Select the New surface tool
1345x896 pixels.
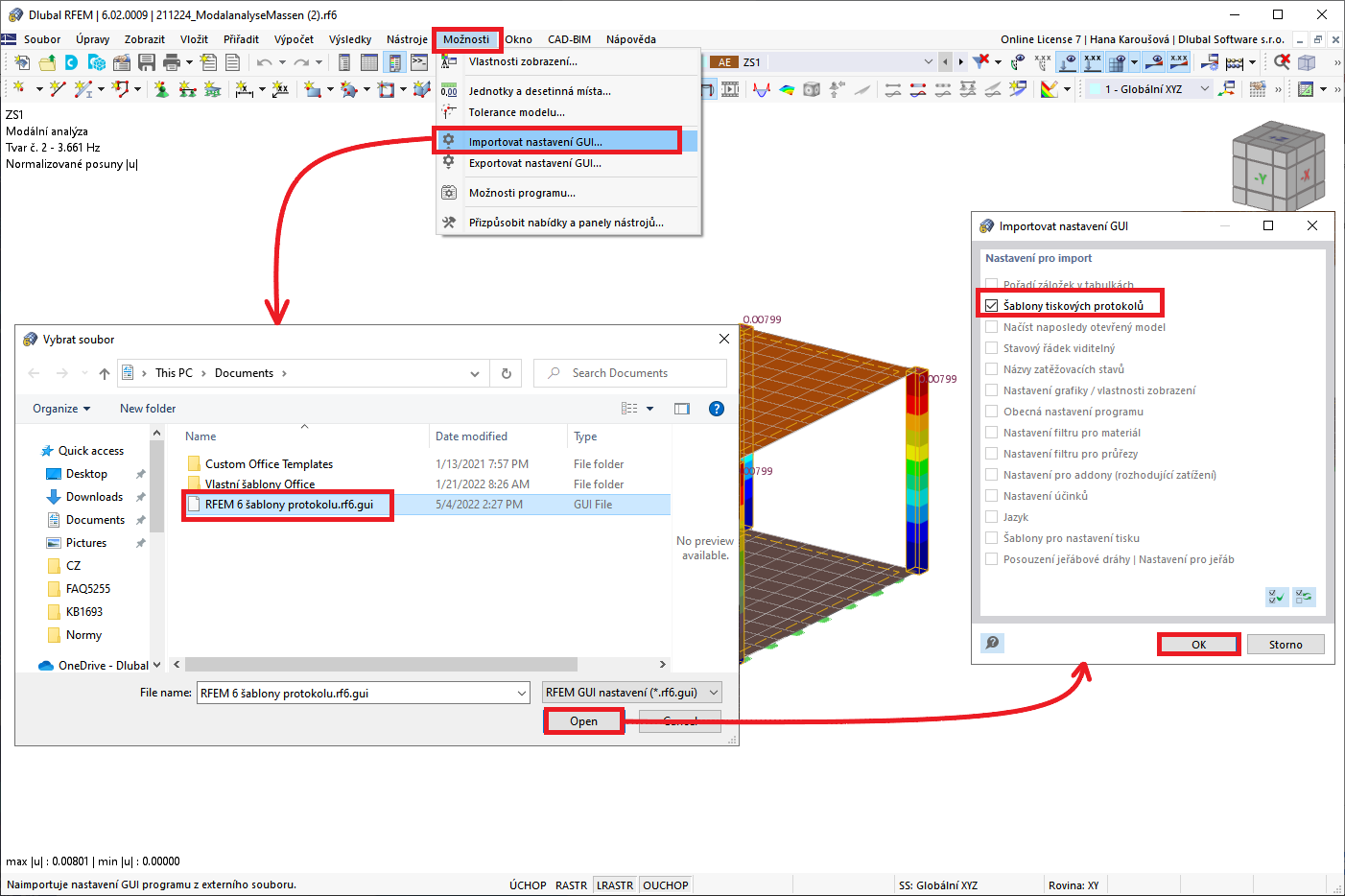pos(313,89)
